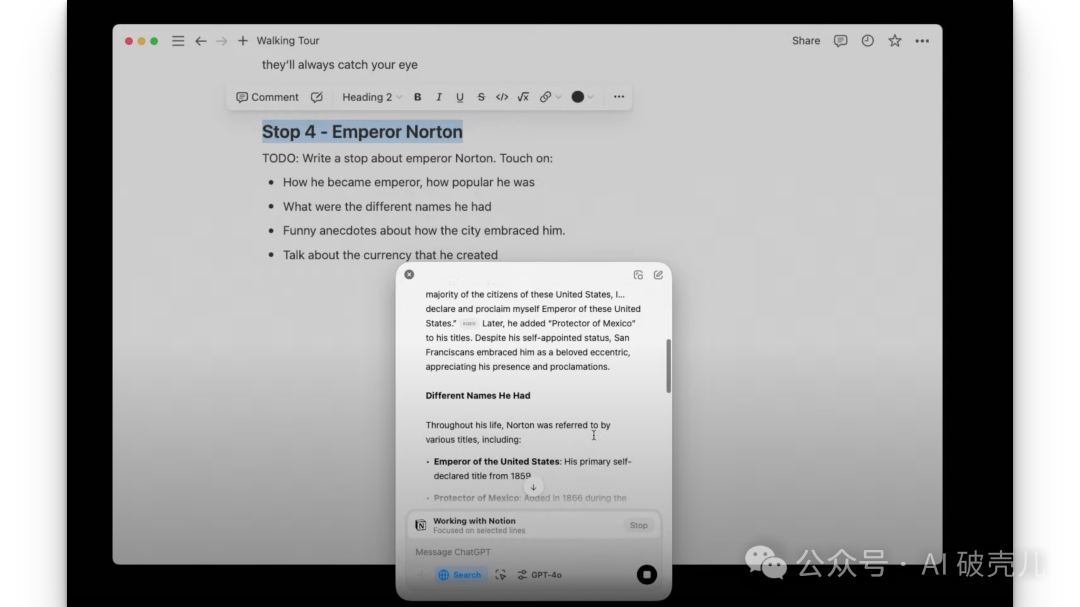Open the page options three-dot menu
The width and height of the screenshot is (1080, 607).
pos(922,41)
